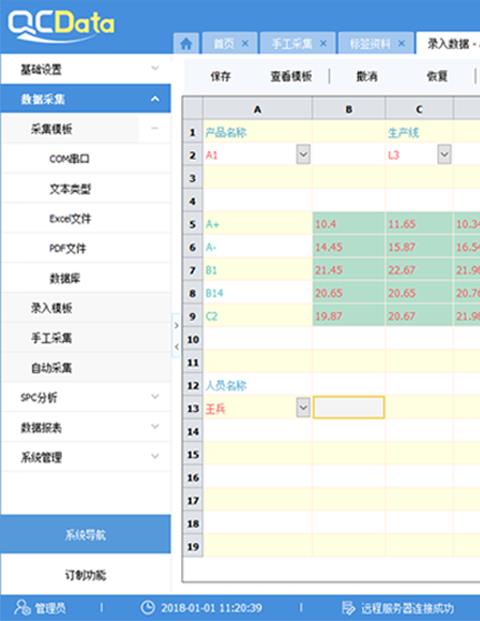Click the 查看模板 button
Image resolution: width=480 pixels, height=621 pixels.
point(291,76)
